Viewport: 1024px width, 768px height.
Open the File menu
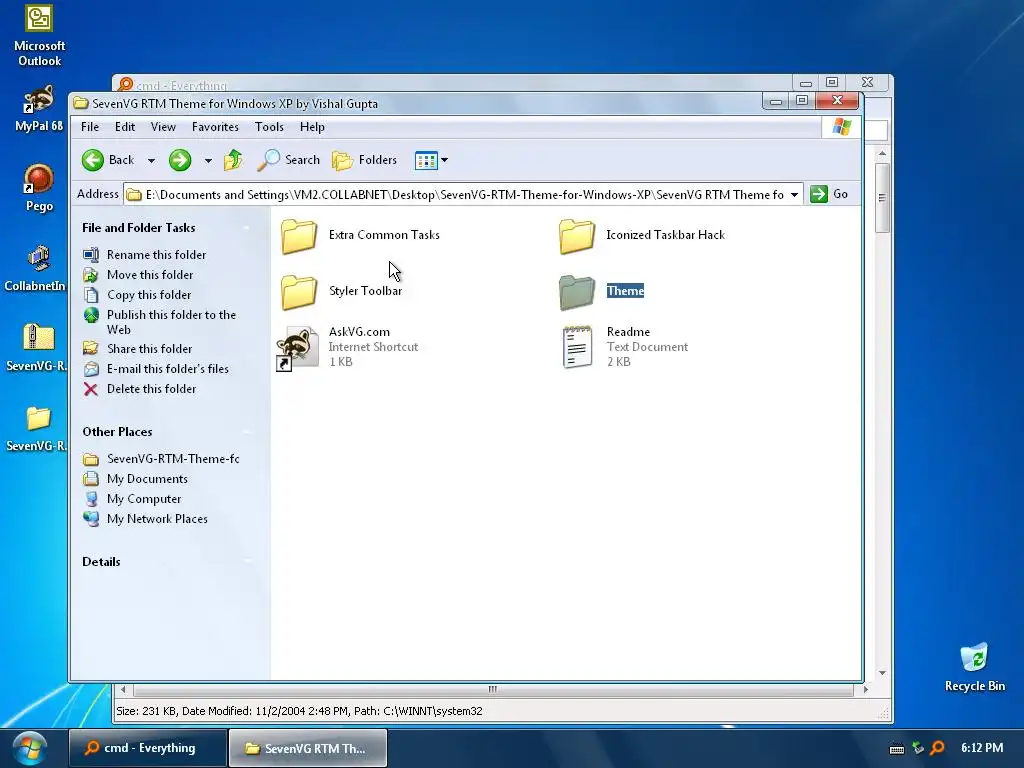pyautogui.click(x=89, y=127)
